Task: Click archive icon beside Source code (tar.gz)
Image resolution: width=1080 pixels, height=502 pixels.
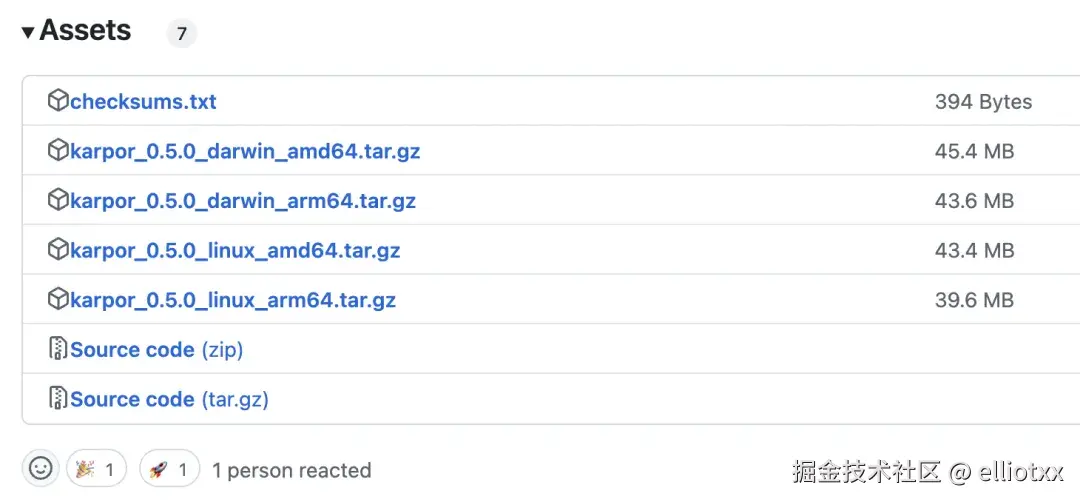Action: [58, 399]
